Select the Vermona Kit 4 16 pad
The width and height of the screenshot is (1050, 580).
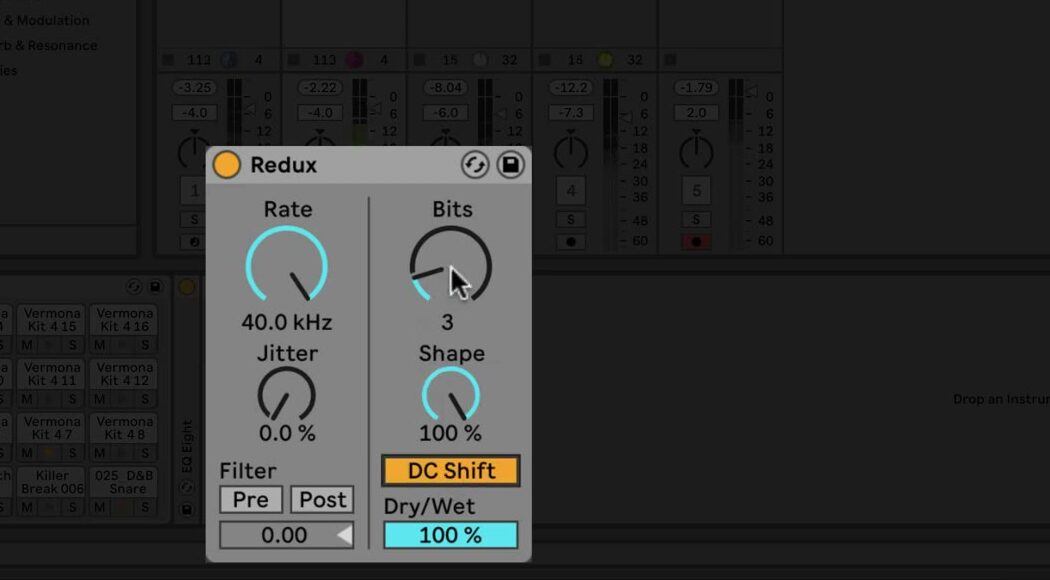coord(125,320)
